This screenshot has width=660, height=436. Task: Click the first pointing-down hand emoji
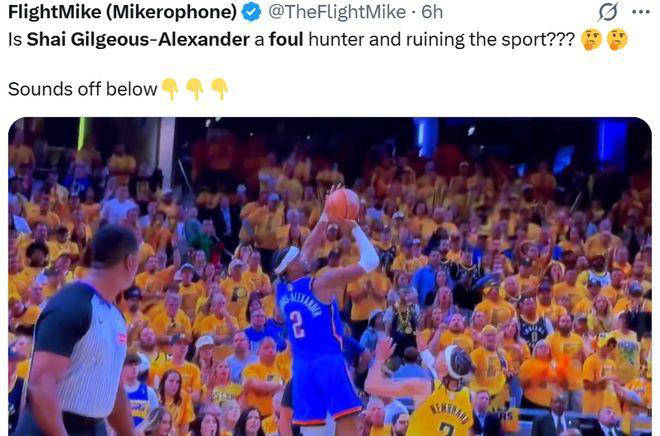coord(170,89)
